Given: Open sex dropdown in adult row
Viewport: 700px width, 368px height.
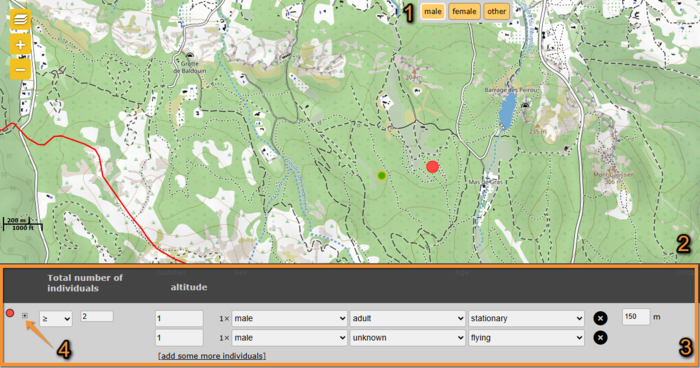Looking at the screenshot, I should click(x=289, y=318).
